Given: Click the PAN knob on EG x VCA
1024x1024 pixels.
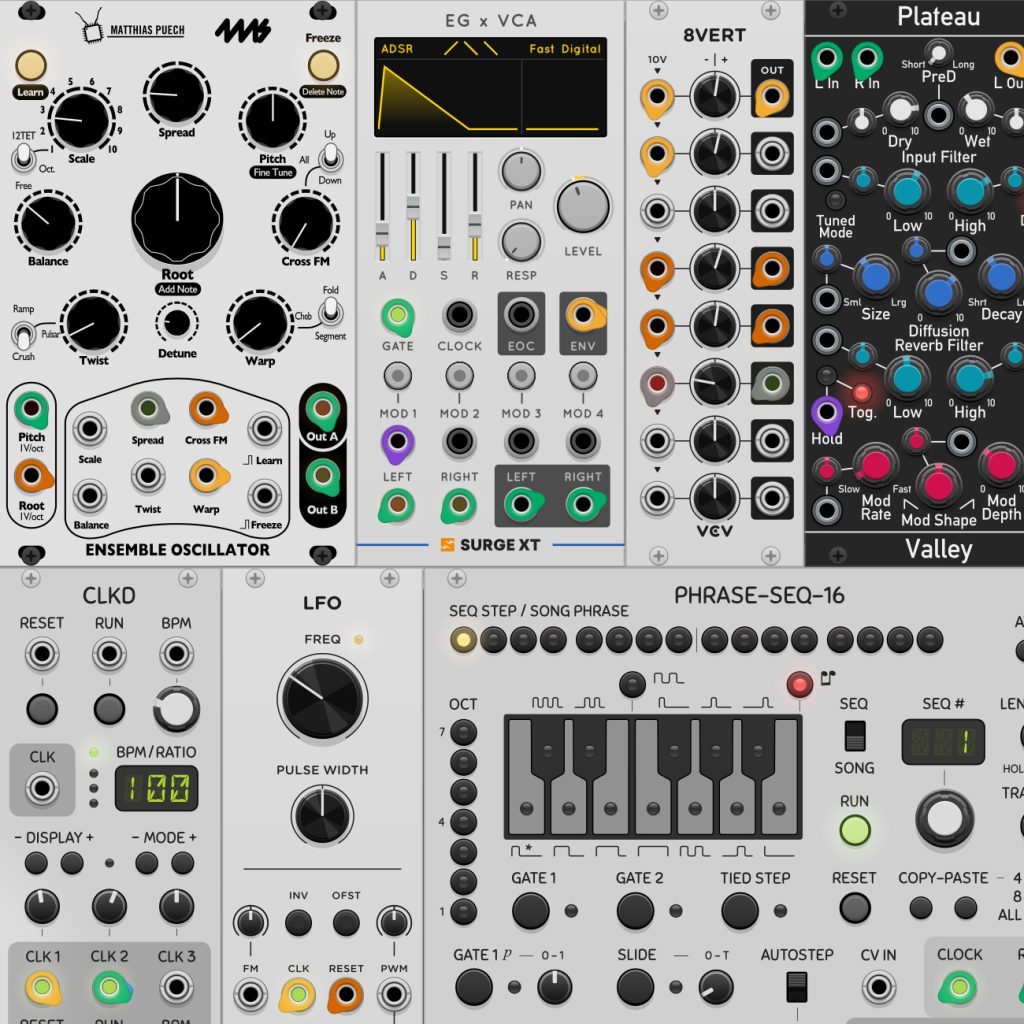Looking at the screenshot, I should tap(521, 171).
